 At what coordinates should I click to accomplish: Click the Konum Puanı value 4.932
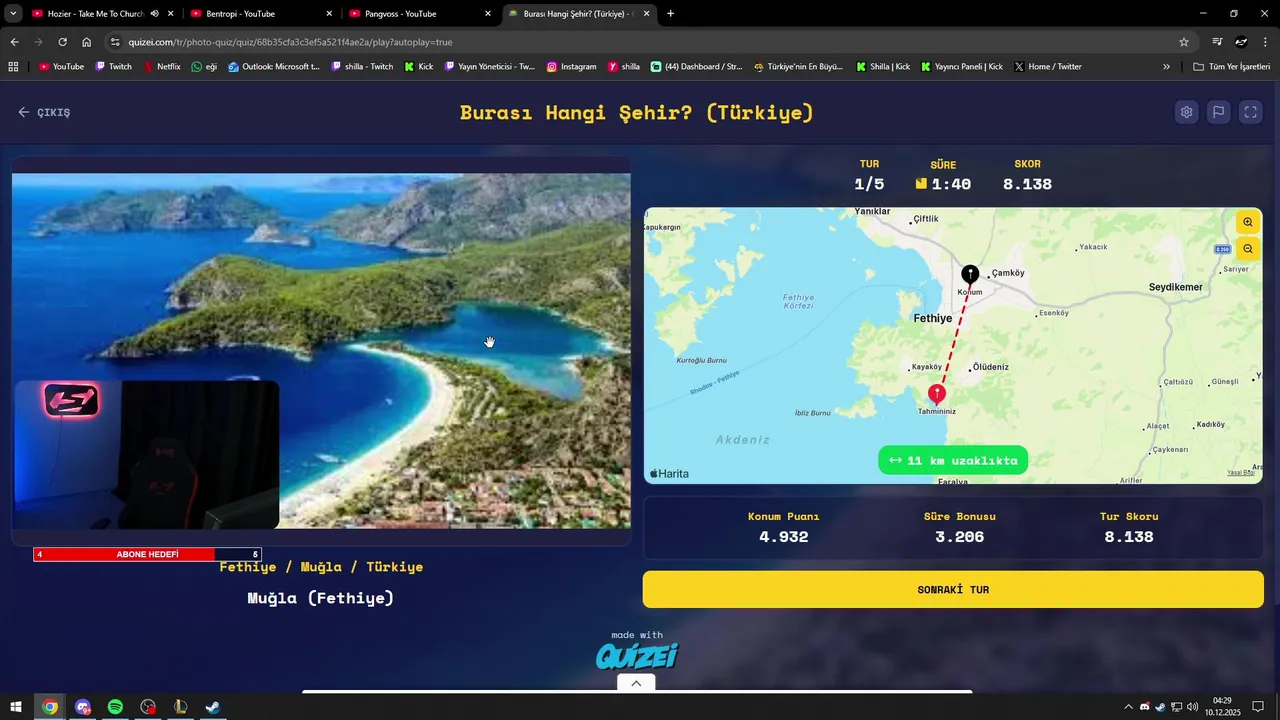coord(784,537)
